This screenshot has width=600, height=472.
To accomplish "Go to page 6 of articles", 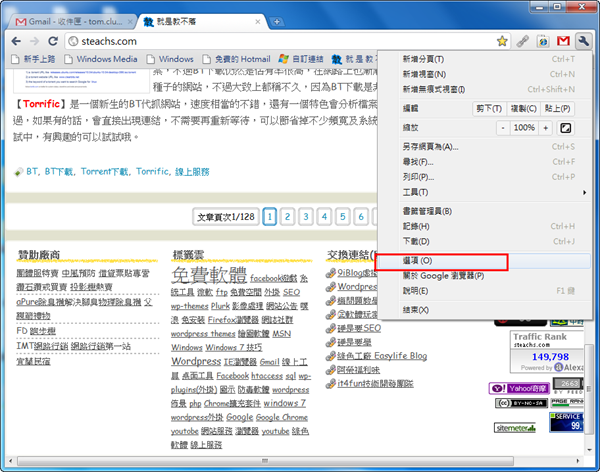I will click(x=361, y=217).
